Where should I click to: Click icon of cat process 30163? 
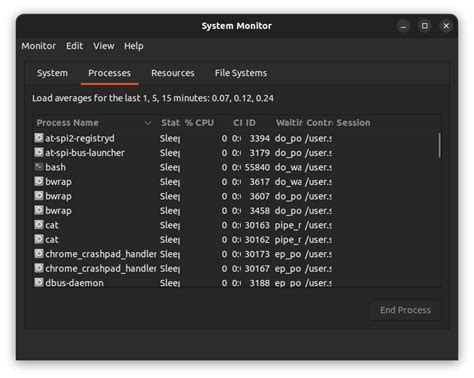point(39,225)
